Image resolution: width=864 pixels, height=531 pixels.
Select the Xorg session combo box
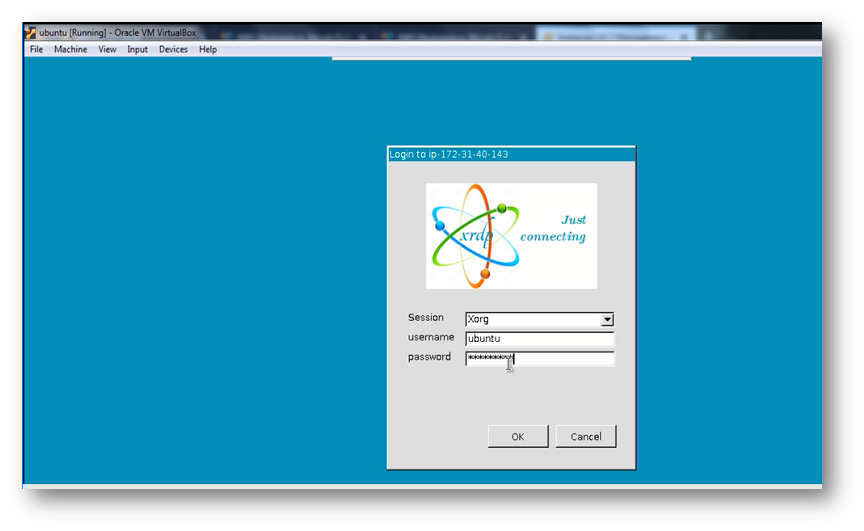tap(539, 319)
